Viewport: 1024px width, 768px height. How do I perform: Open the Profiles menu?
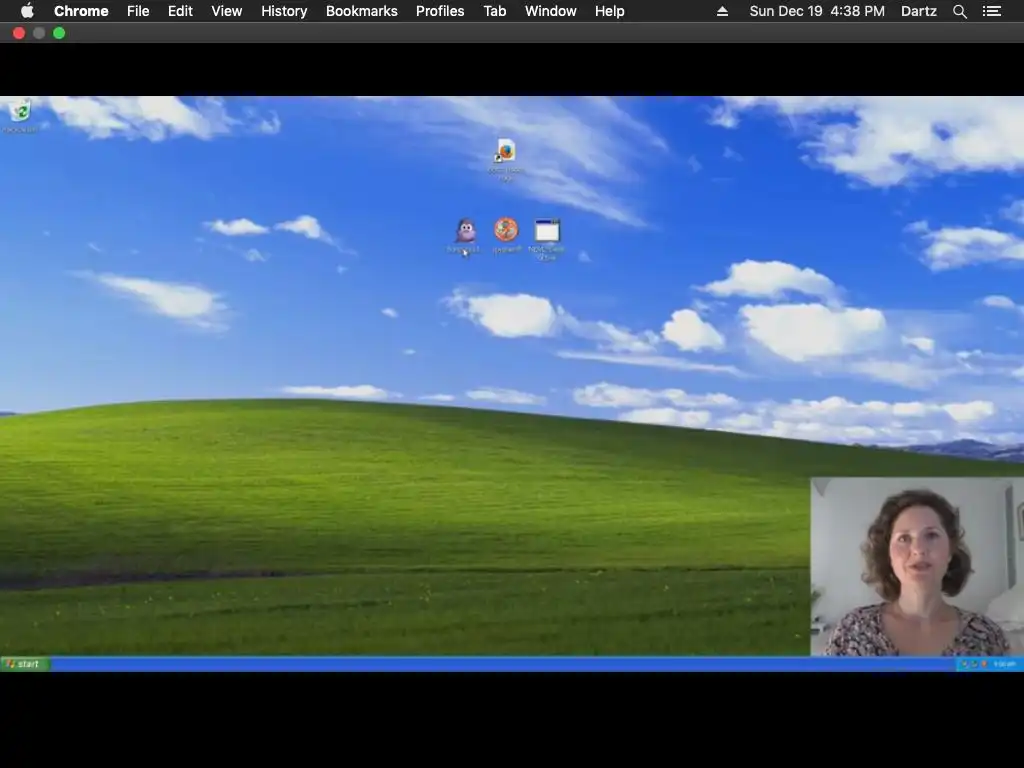point(440,11)
